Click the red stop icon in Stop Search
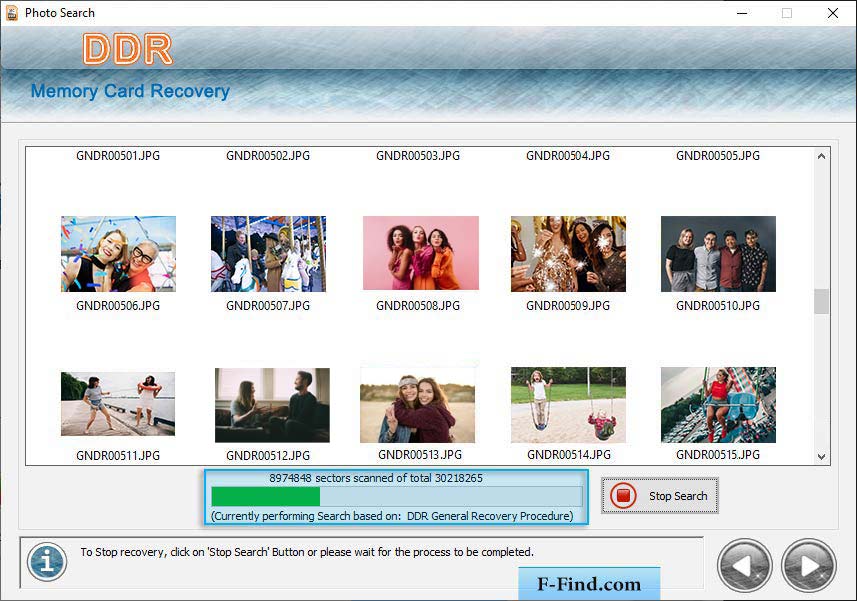857x601 pixels. point(623,496)
